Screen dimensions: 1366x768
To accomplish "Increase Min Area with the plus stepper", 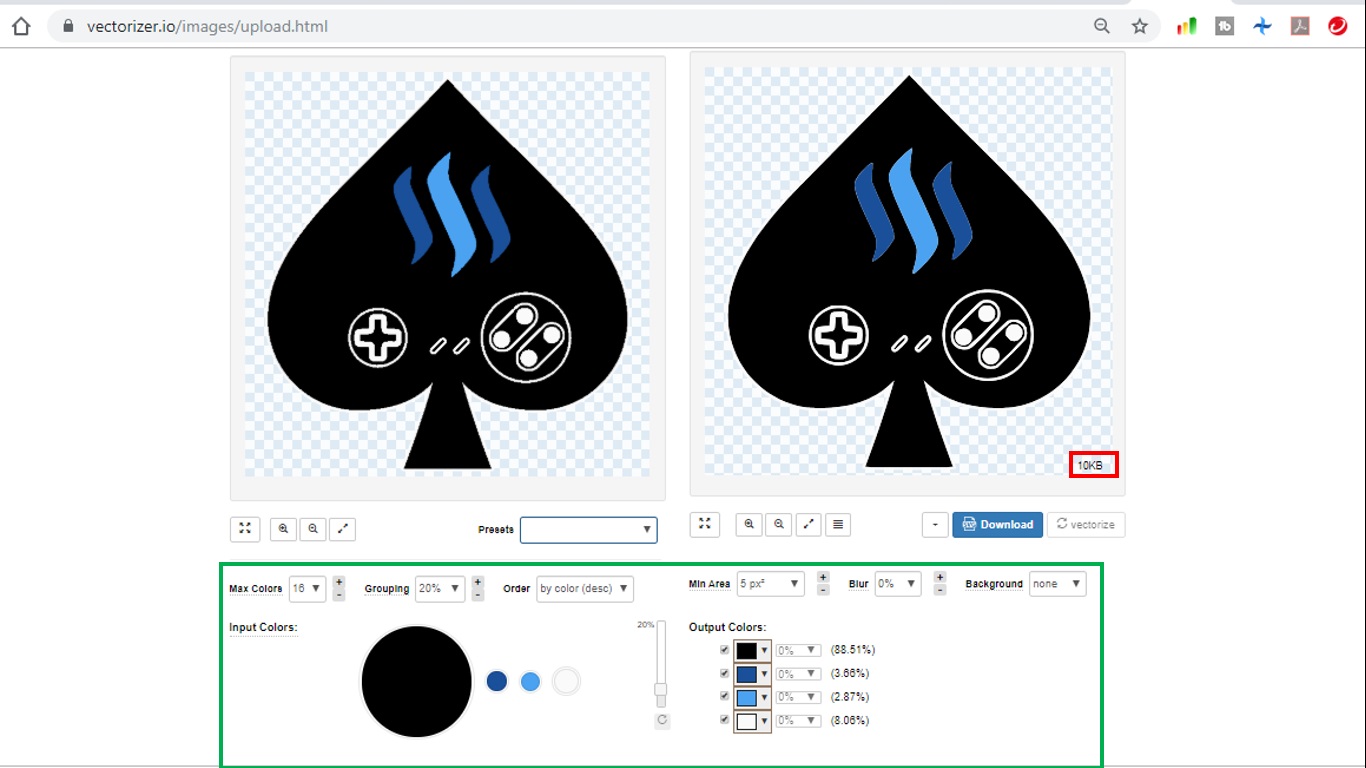I will point(823,577).
